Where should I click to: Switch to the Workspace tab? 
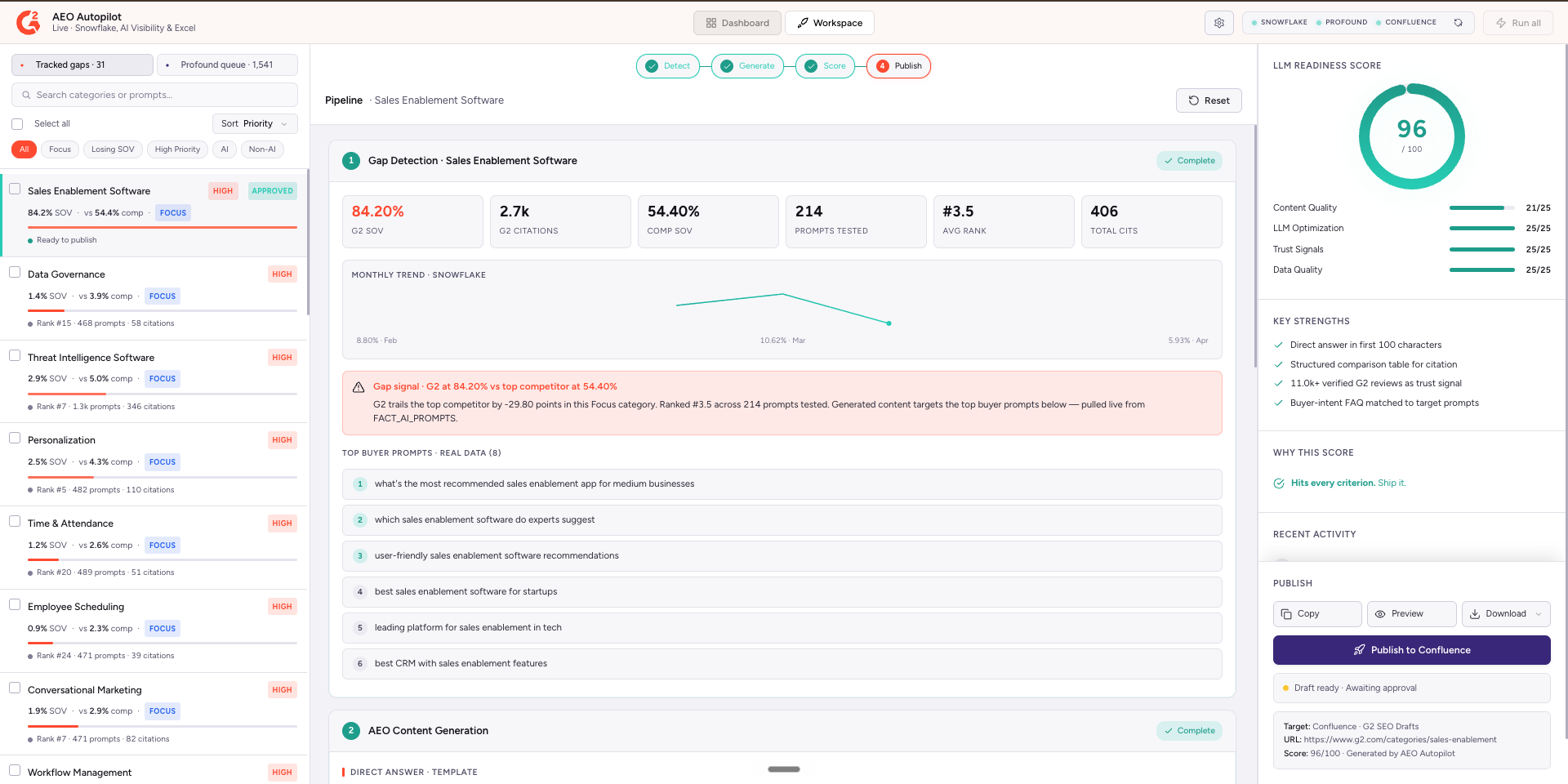(x=829, y=23)
